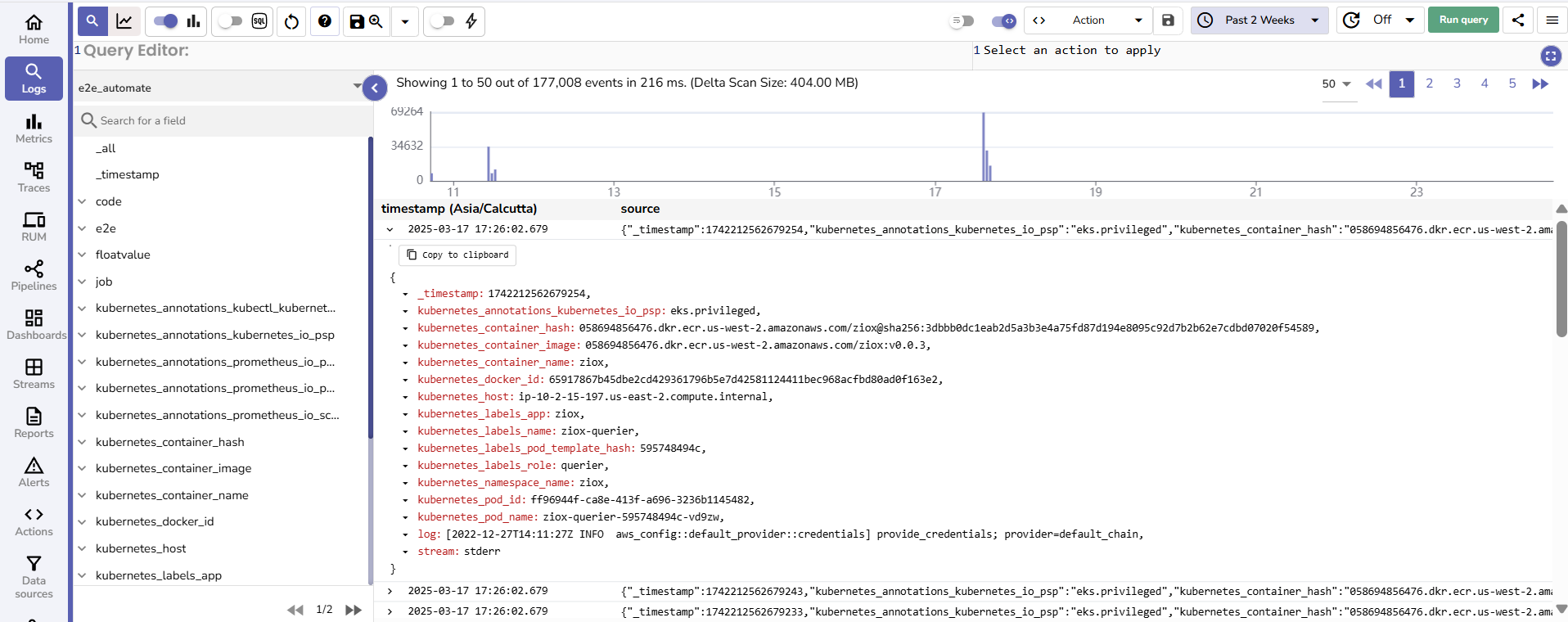The image size is (1568, 622).
Task: Open the Dashboards section in sidebar
Action: click(34, 325)
